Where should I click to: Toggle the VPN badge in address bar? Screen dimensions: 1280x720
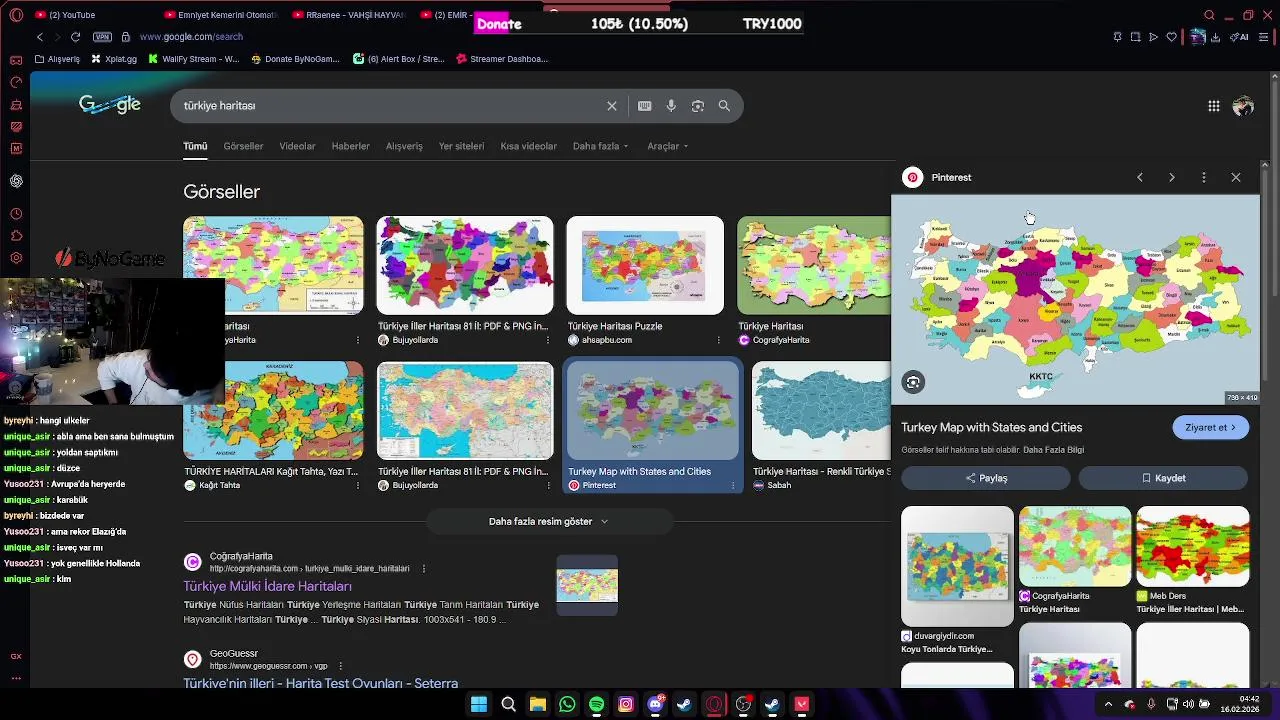coord(102,37)
